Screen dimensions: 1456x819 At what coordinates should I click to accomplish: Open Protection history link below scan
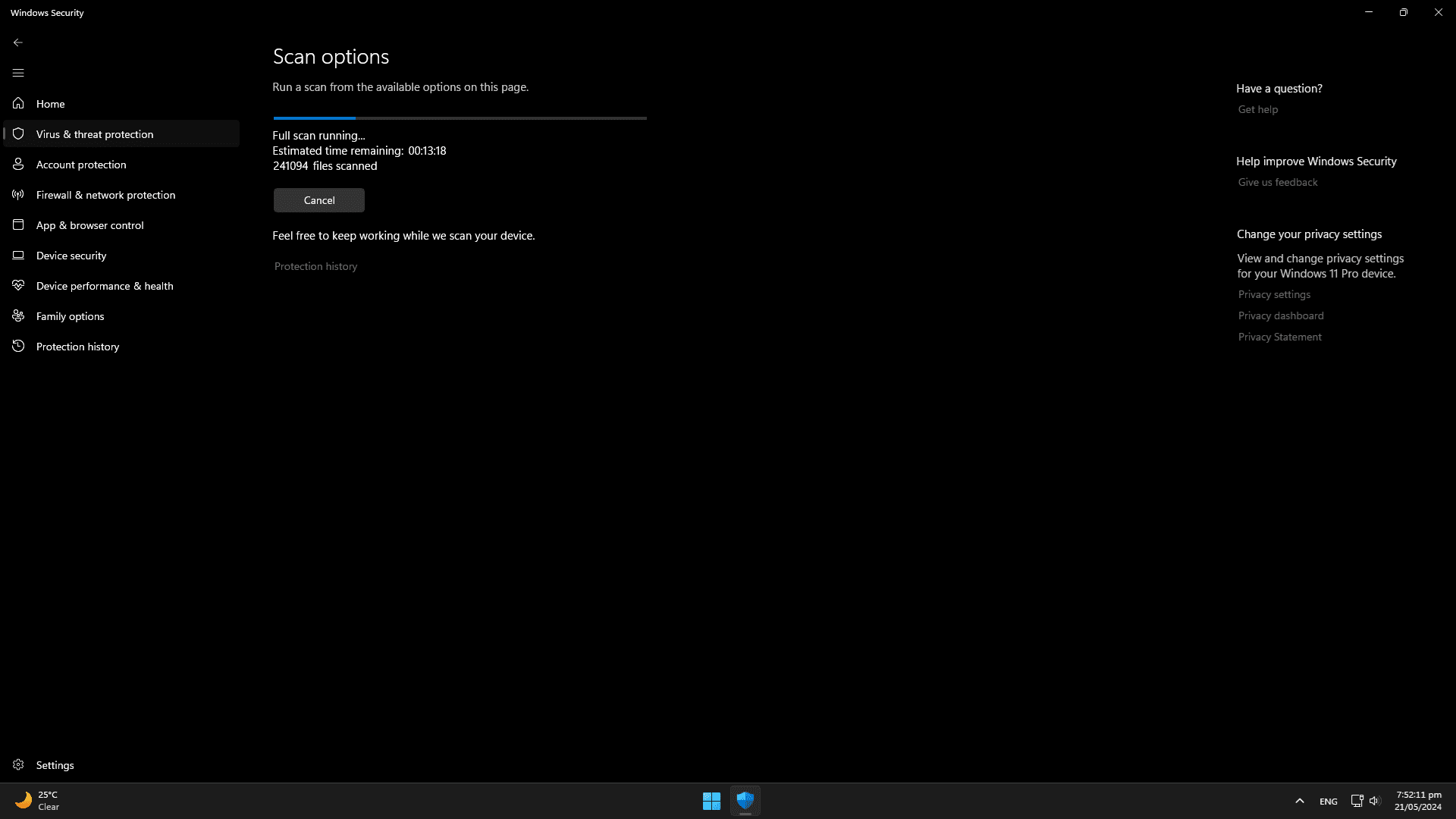point(315,266)
